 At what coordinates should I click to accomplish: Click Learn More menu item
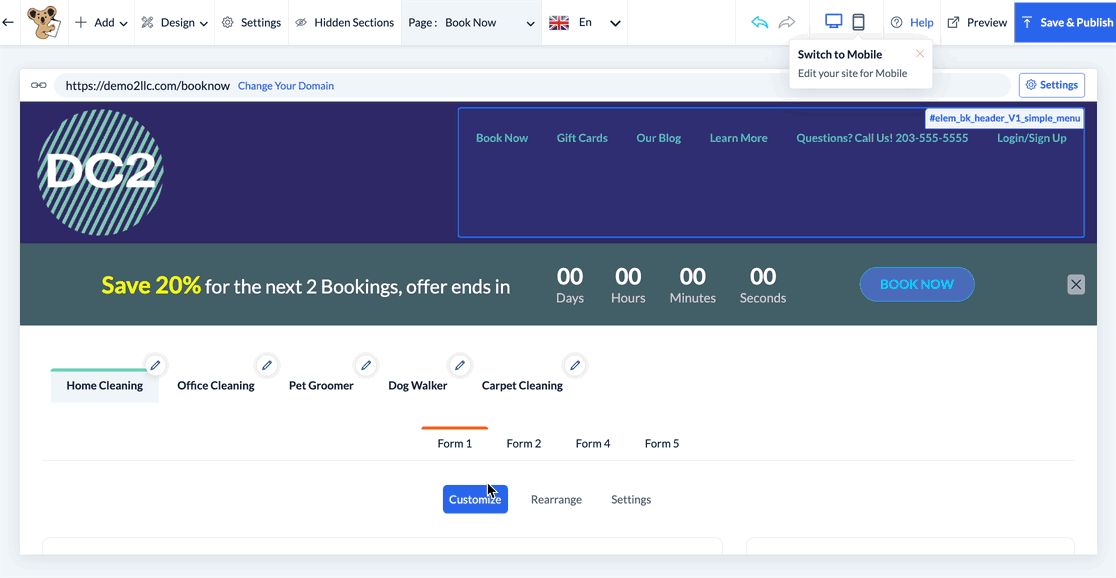click(x=738, y=138)
